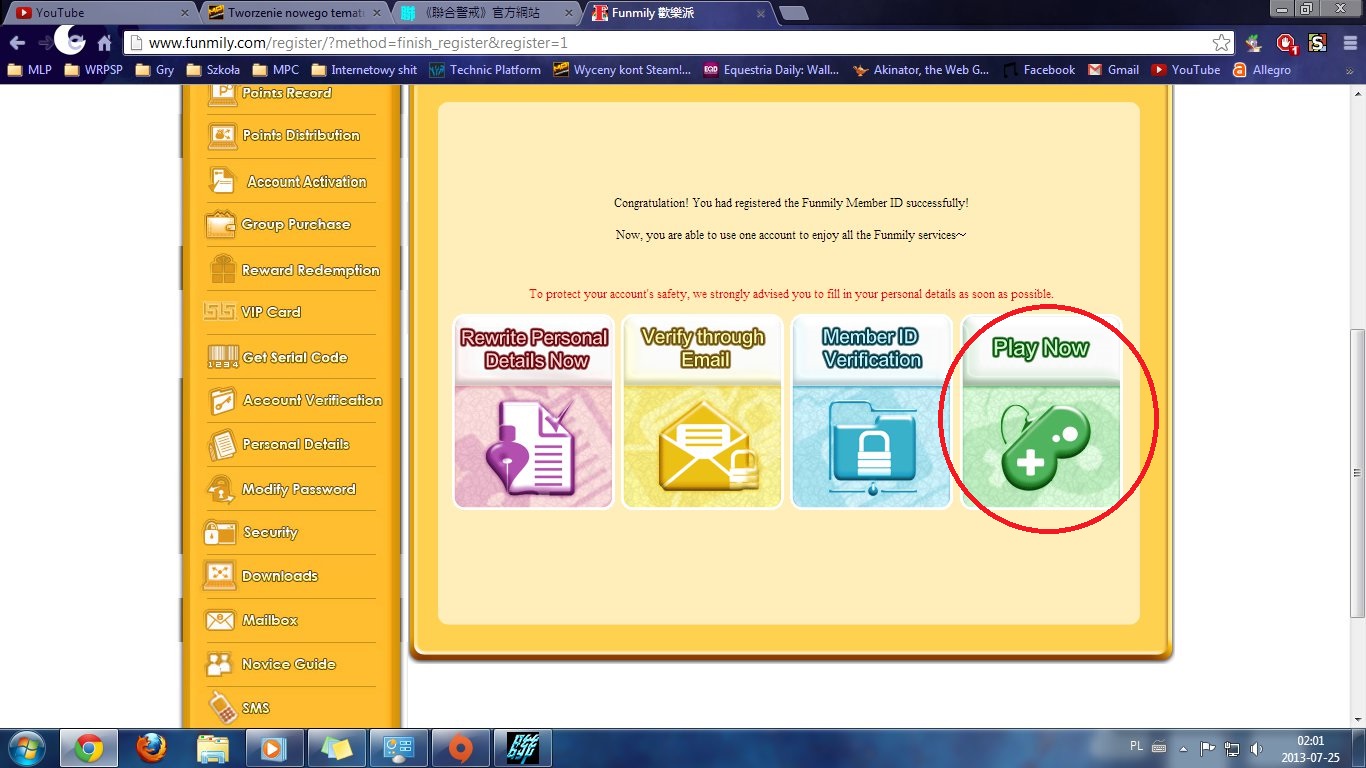Open Gry bookmarks folder
Viewport: 1366px width, 768px height.
(154, 70)
